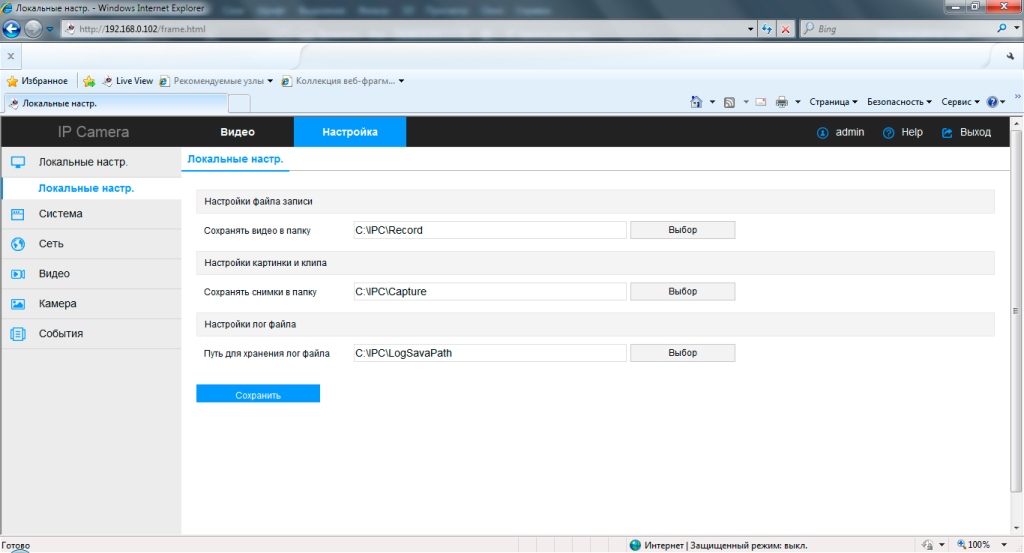Viewport: 1024px width, 553px height.
Task: Select the Локальные настр. content tab
Action: [x=235, y=159]
